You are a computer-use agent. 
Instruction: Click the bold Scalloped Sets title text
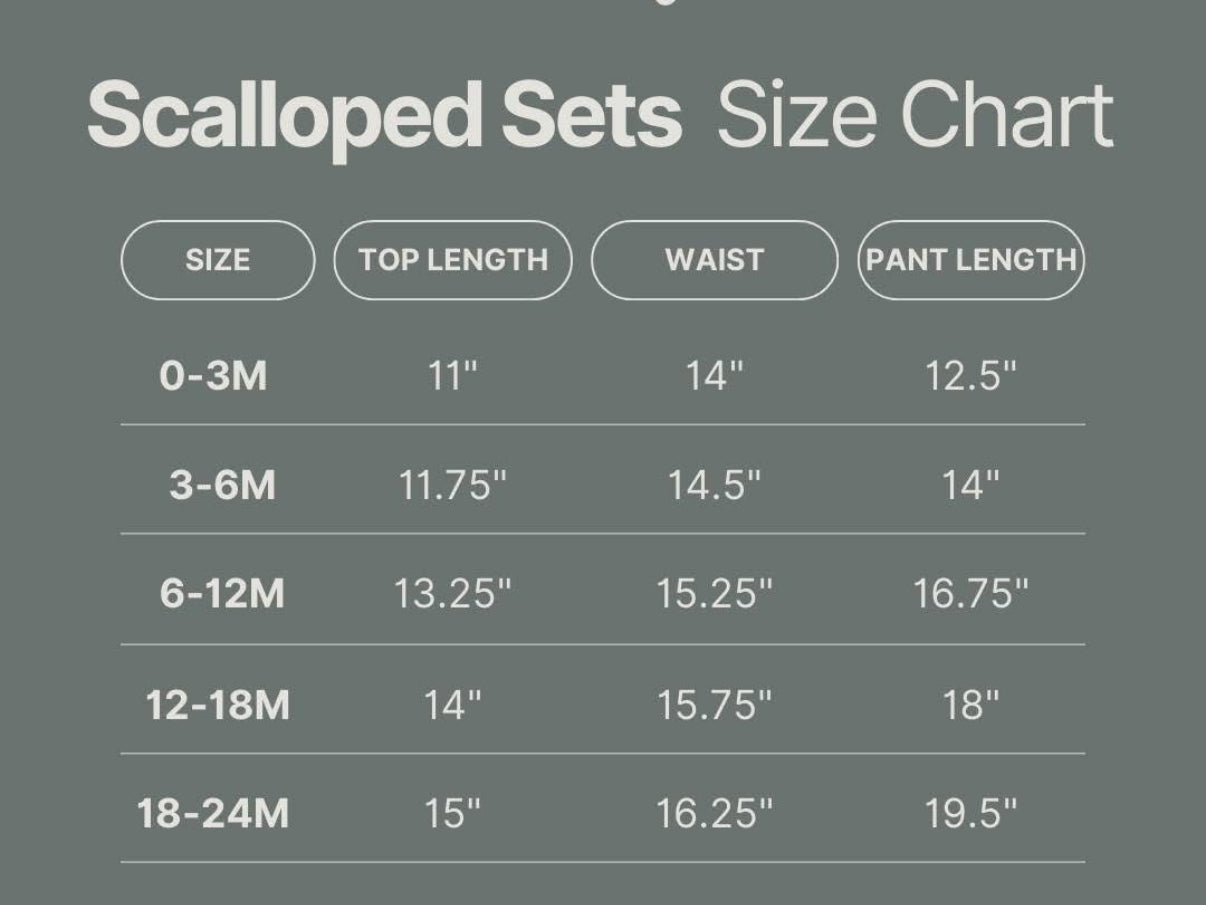point(385,118)
